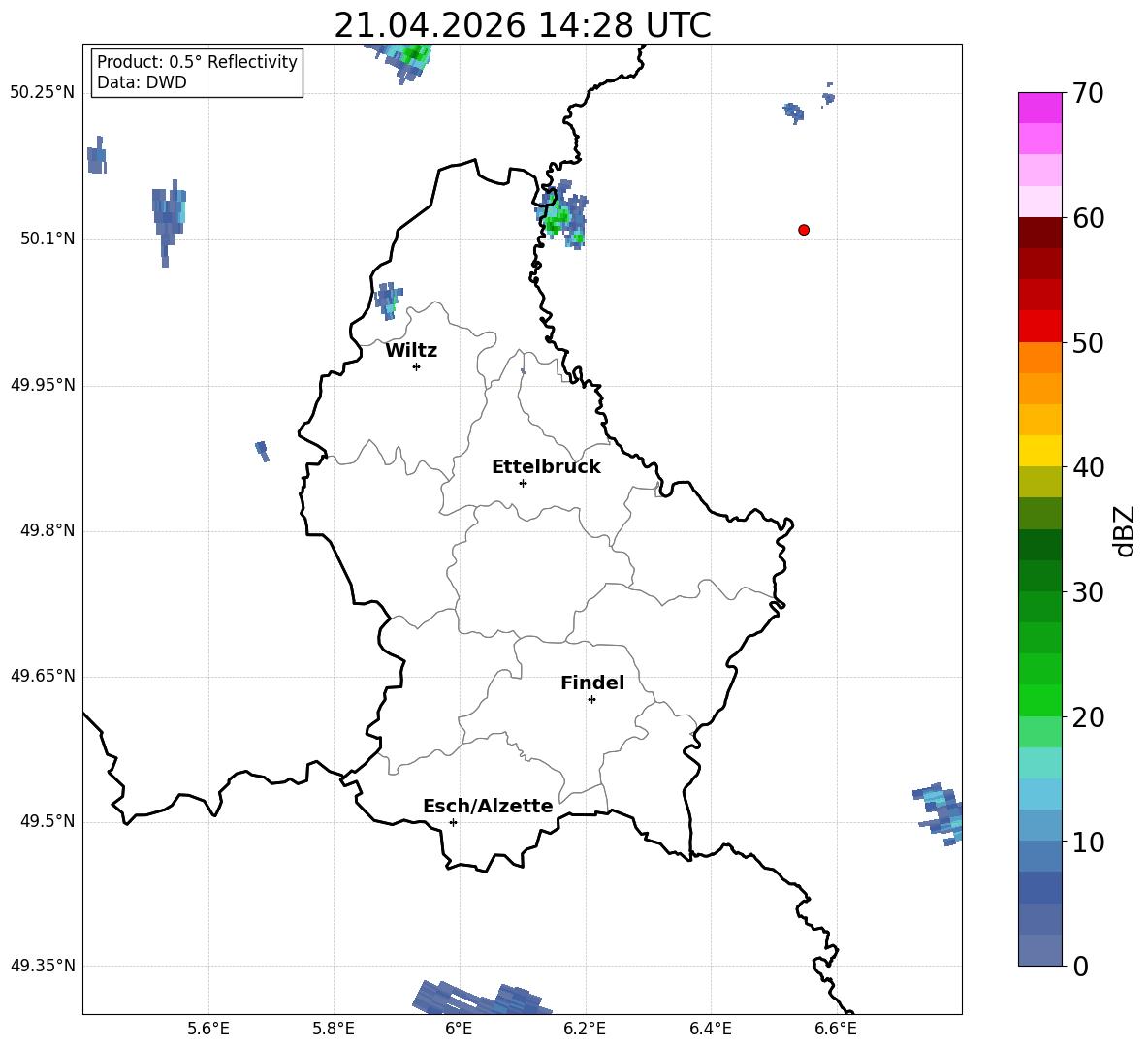The width and height of the screenshot is (1148, 1048).
Task: Click the red dot marker on the map
Action: 804,230
